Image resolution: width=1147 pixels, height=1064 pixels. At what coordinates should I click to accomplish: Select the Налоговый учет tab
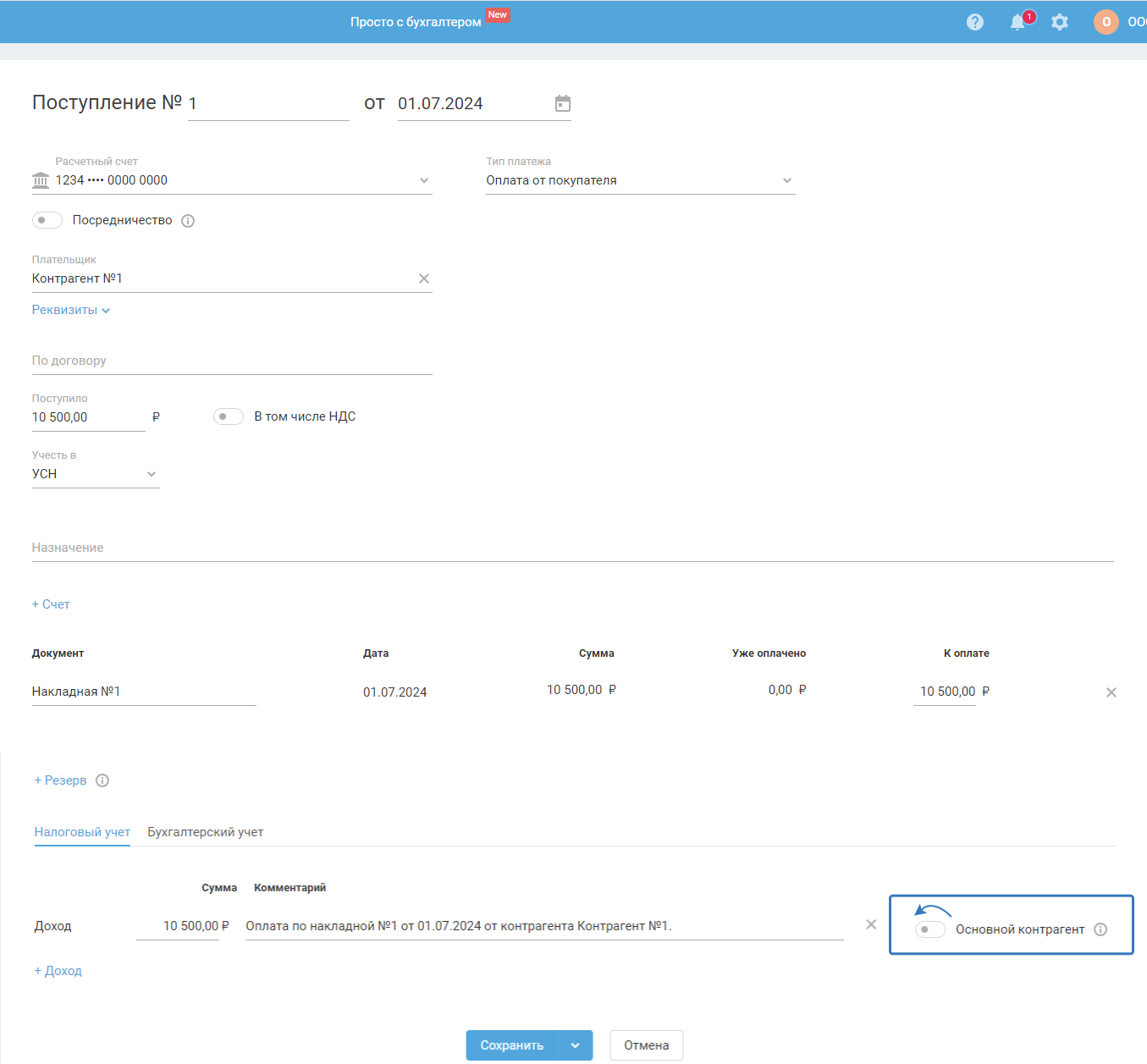82,832
